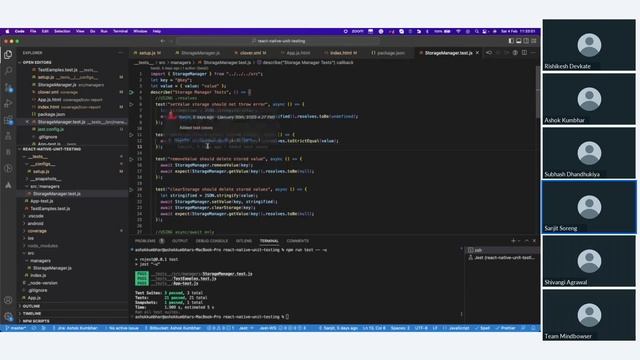Click the Synchronize Changes icon in status bar

click(x=33, y=328)
